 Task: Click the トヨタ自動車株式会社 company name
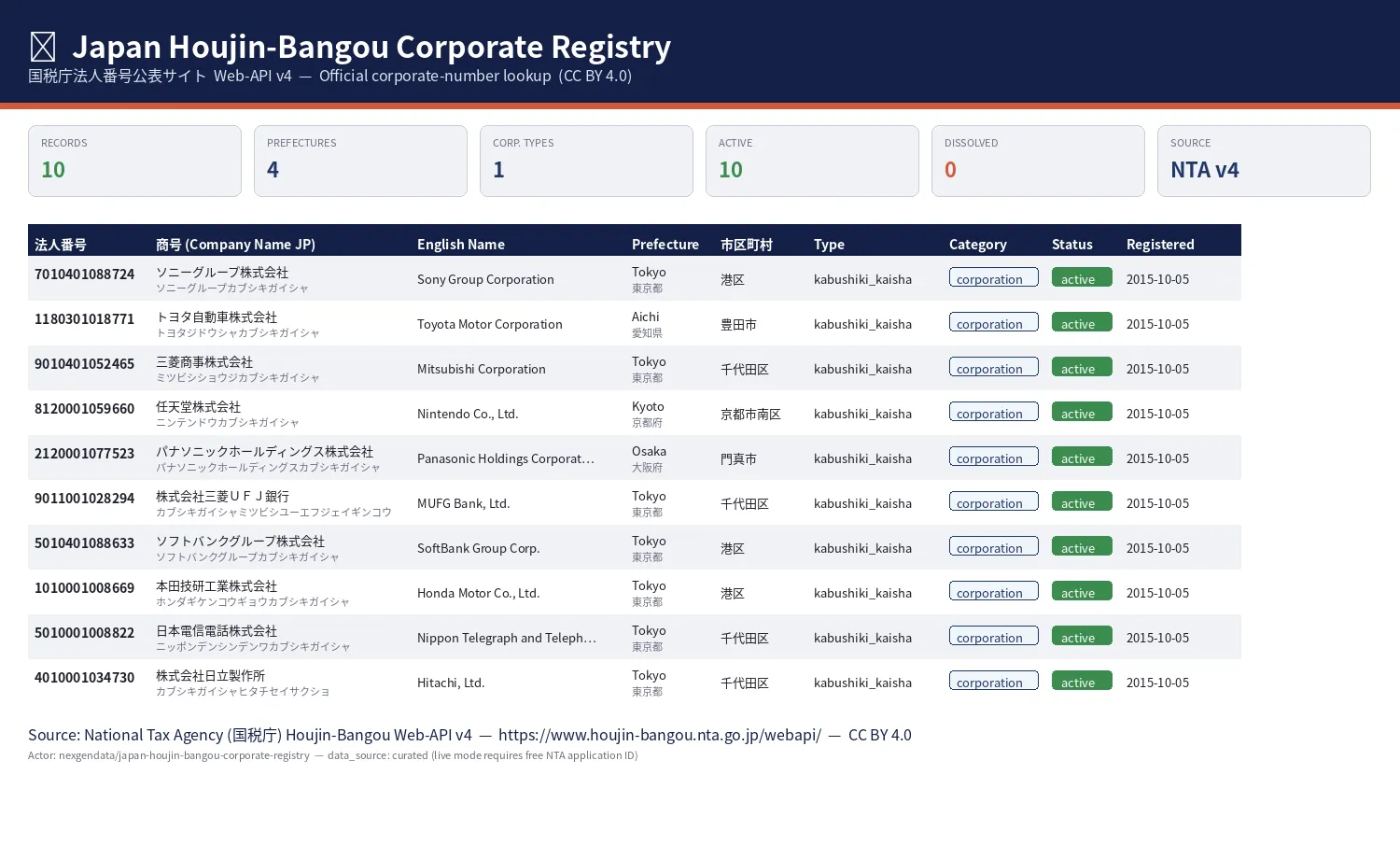pos(217,317)
